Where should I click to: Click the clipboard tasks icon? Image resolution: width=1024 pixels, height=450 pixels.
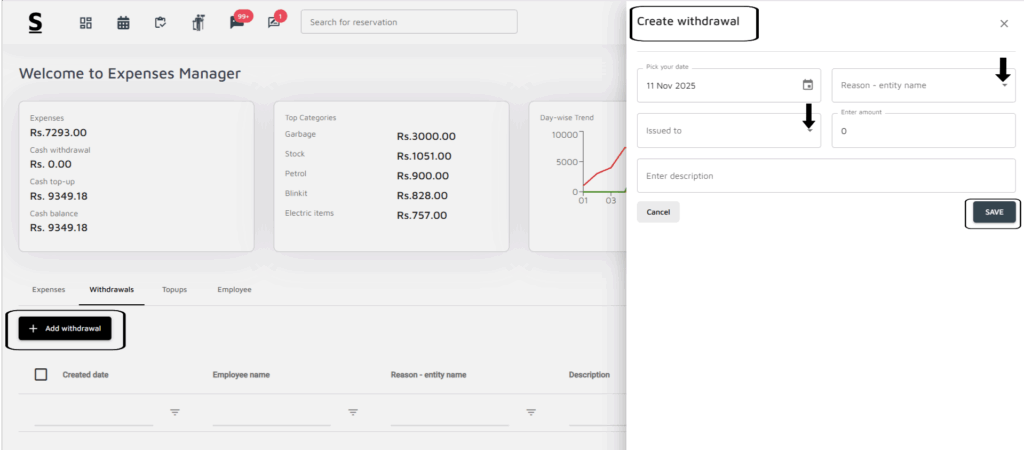(160, 22)
